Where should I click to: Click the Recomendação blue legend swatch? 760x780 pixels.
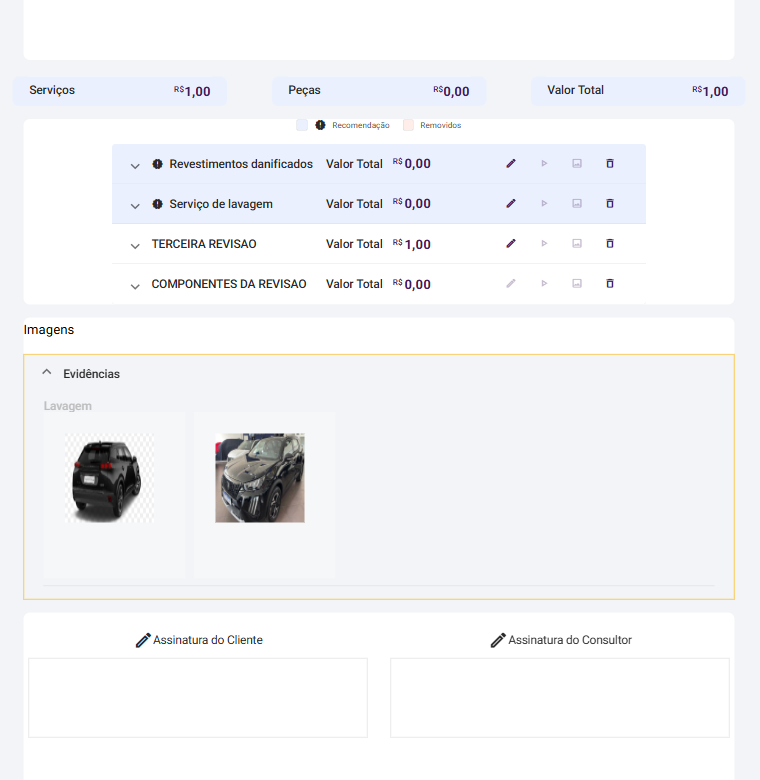pos(302,125)
